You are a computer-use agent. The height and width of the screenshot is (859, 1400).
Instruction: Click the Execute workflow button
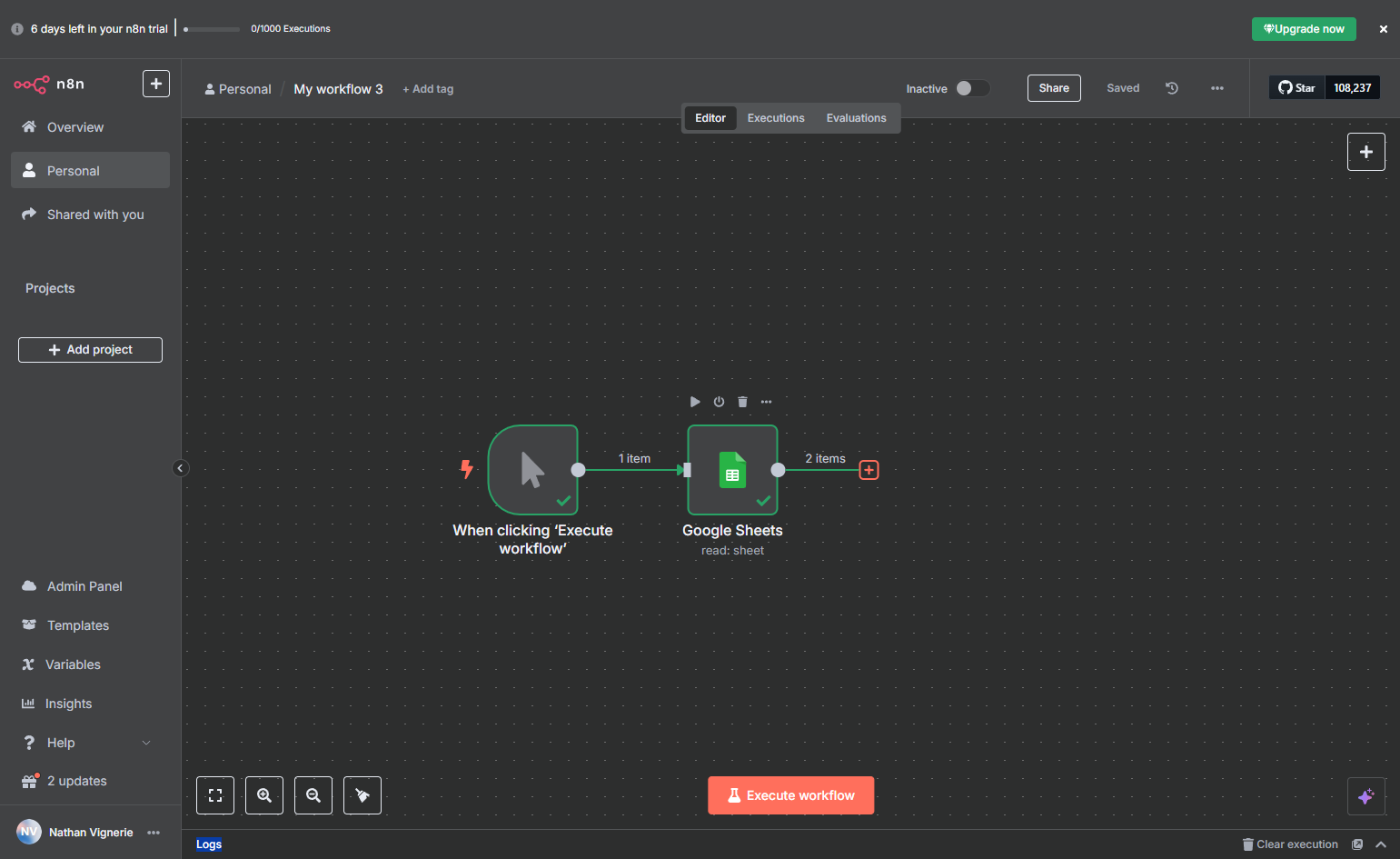[791, 795]
